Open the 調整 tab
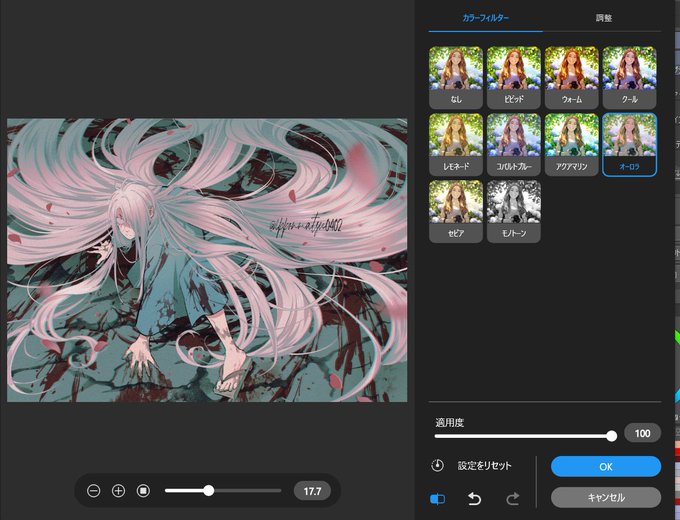680x520 pixels. tap(603, 18)
